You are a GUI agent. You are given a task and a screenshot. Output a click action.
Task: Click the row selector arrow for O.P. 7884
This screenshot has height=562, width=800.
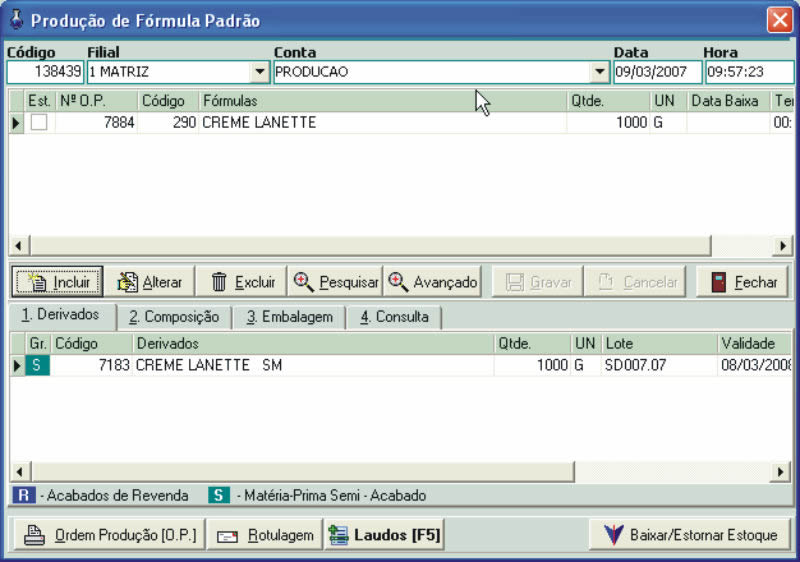coord(16,123)
